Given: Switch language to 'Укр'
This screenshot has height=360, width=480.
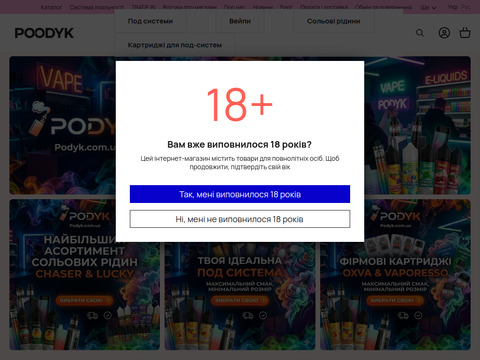Looking at the screenshot, I should [x=453, y=7].
